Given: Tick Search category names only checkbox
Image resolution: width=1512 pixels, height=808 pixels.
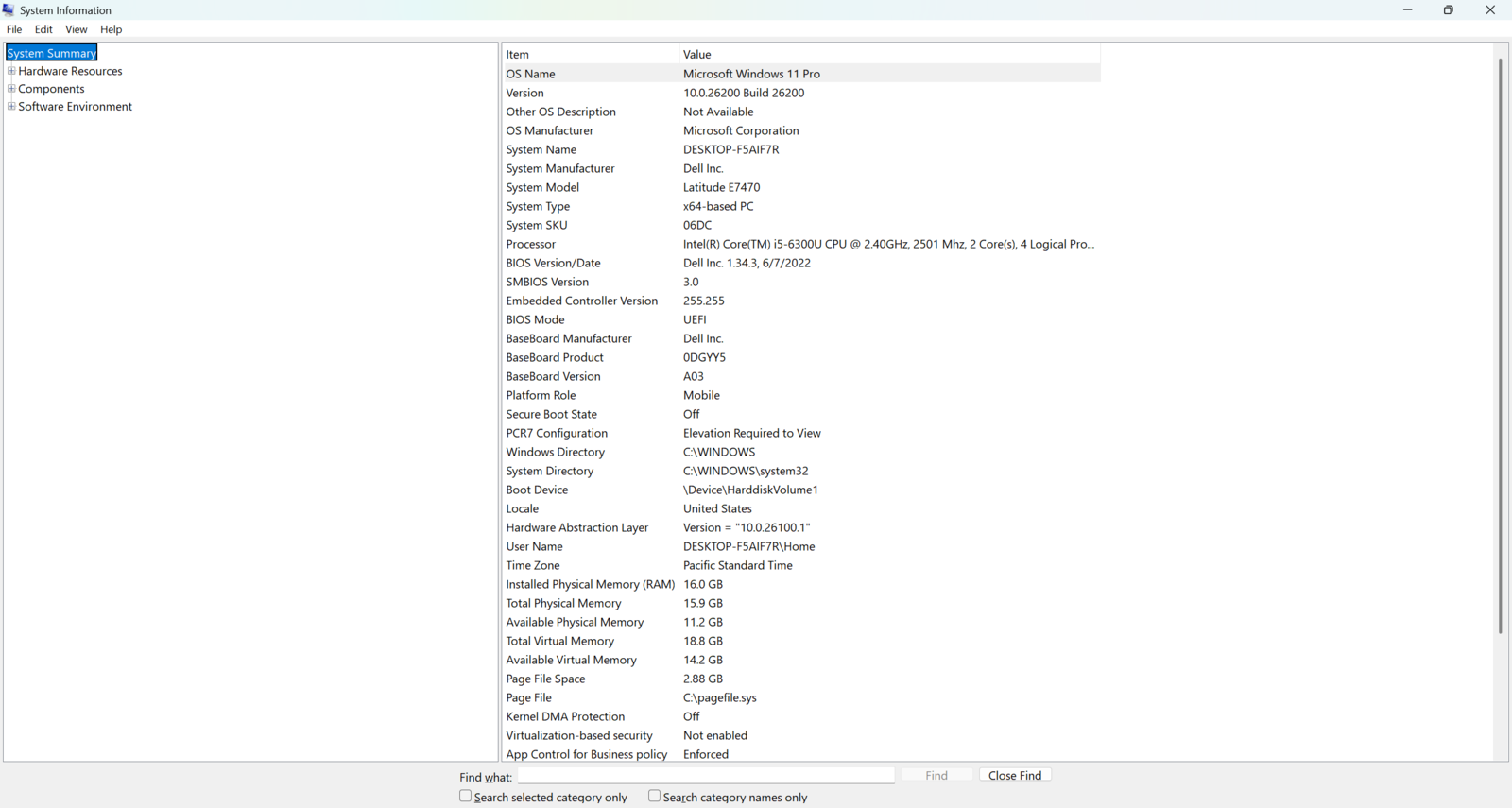Looking at the screenshot, I should tap(654, 797).
